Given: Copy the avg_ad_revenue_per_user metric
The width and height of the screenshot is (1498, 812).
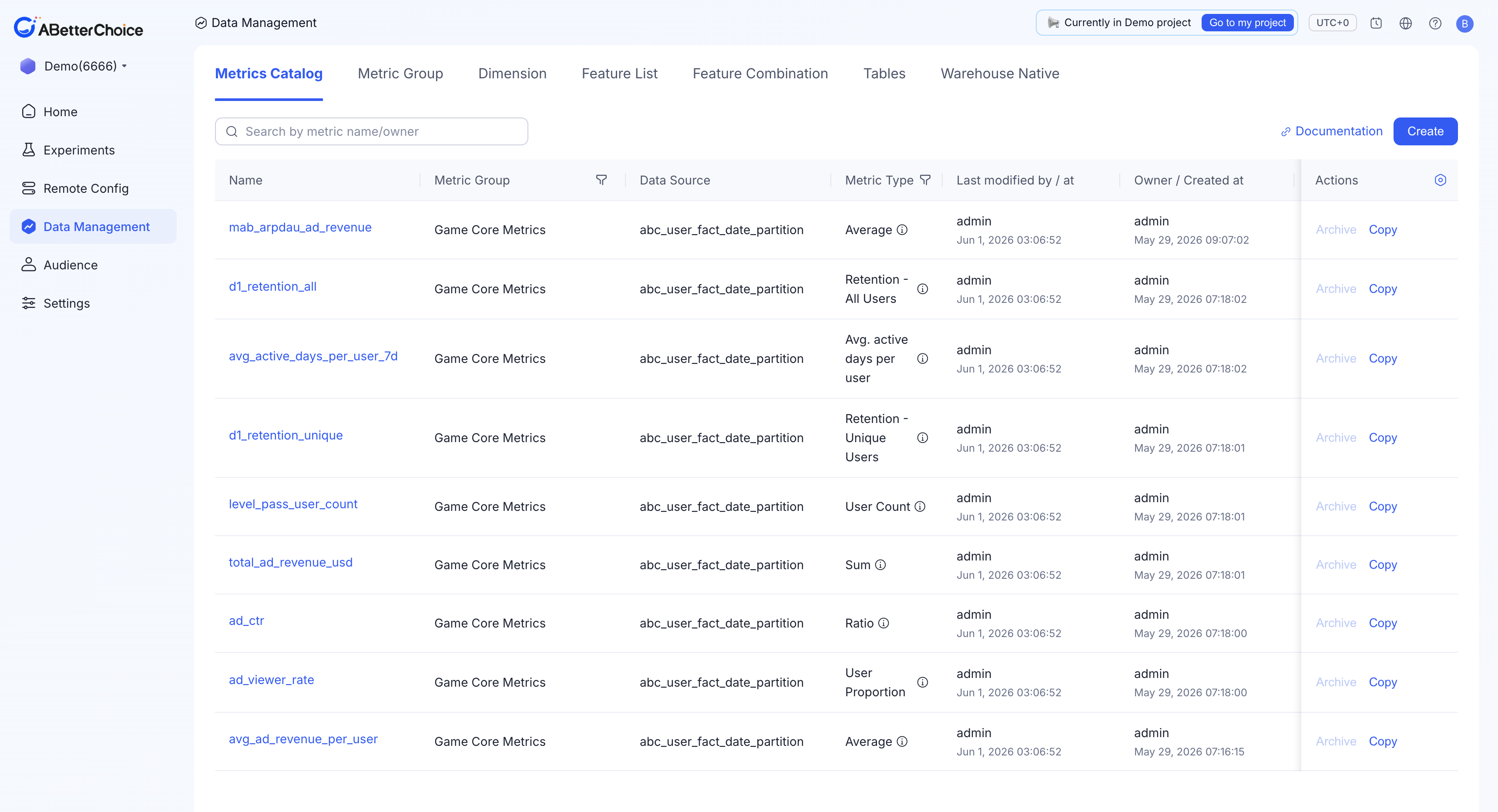Looking at the screenshot, I should coord(1382,742).
